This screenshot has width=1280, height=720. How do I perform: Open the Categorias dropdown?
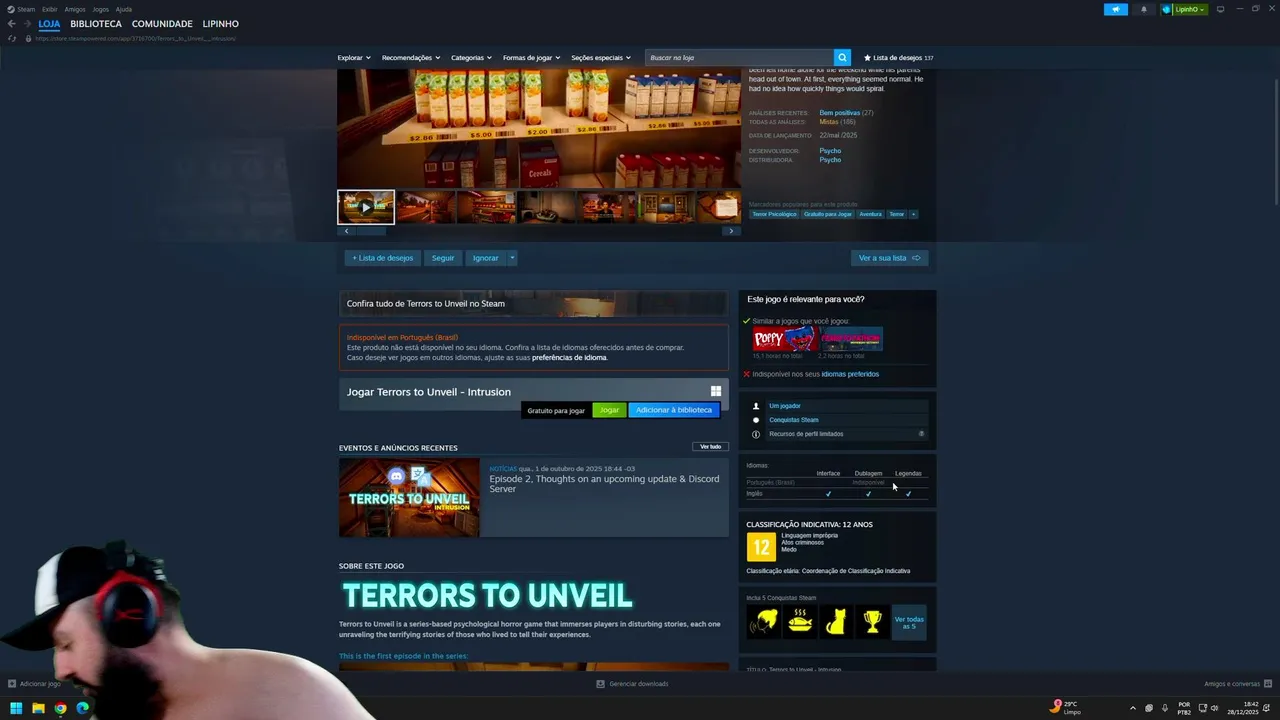(471, 58)
